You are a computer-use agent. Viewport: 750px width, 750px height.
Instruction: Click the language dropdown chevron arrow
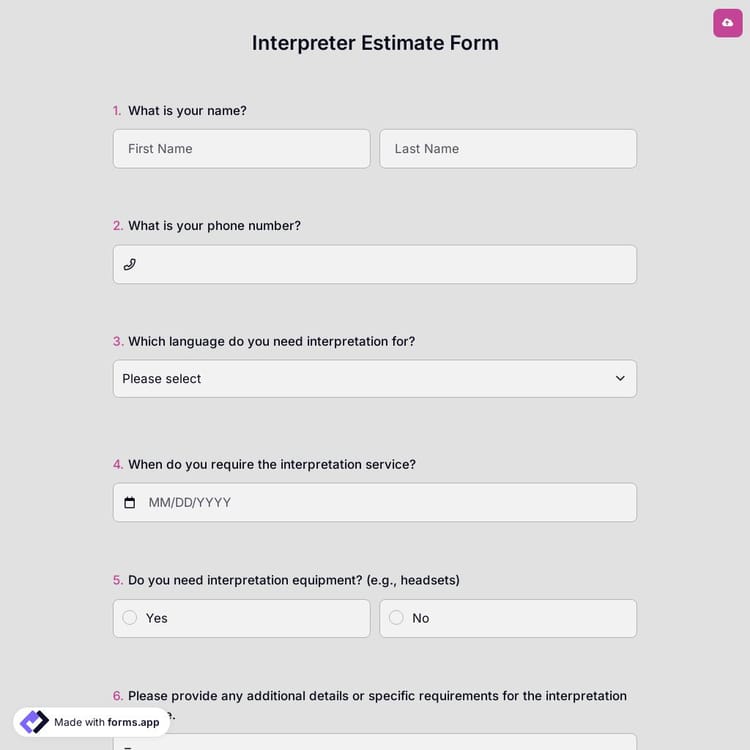(x=620, y=379)
